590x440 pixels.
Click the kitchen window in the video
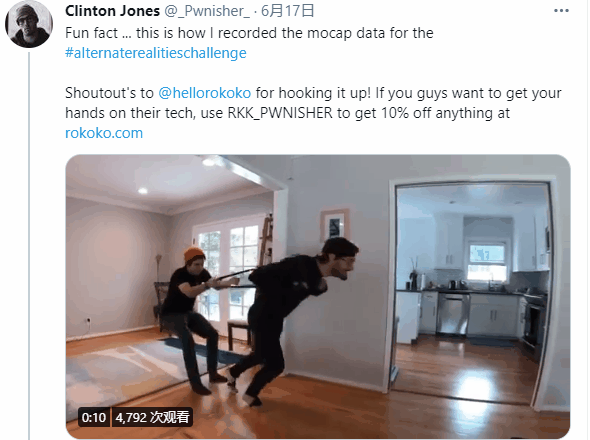487,263
